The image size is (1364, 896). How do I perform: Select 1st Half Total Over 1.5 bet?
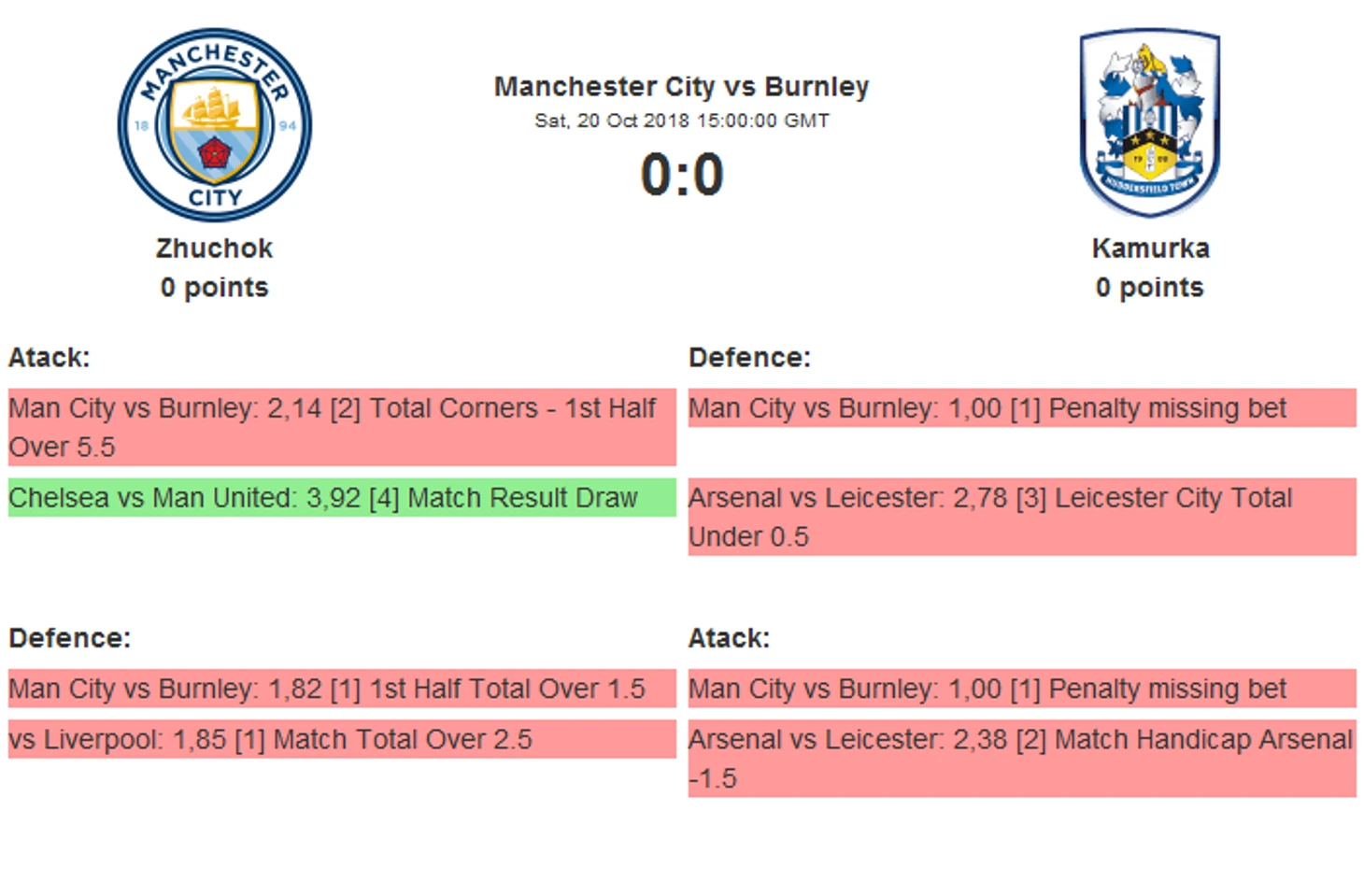click(342, 689)
